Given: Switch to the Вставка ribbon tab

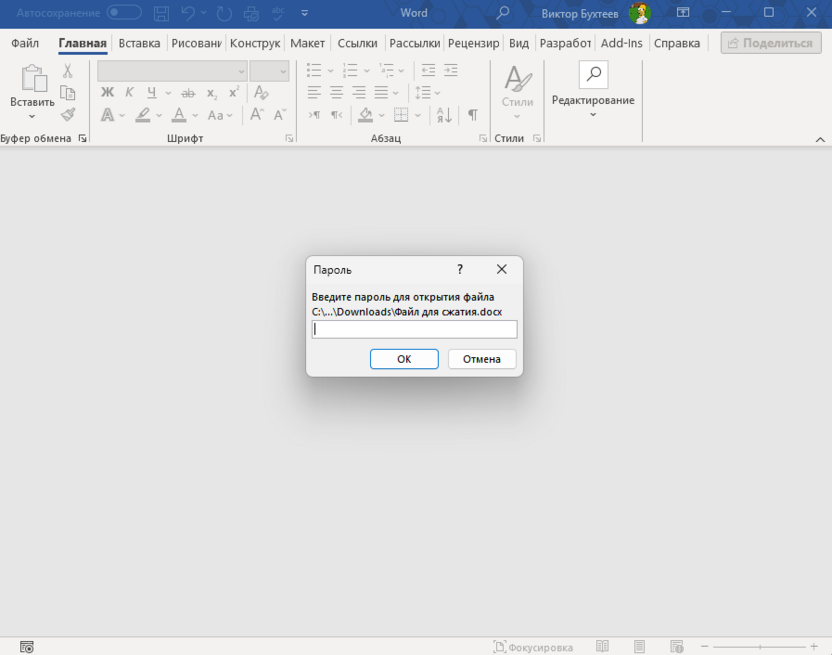Looking at the screenshot, I should [x=139, y=43].
